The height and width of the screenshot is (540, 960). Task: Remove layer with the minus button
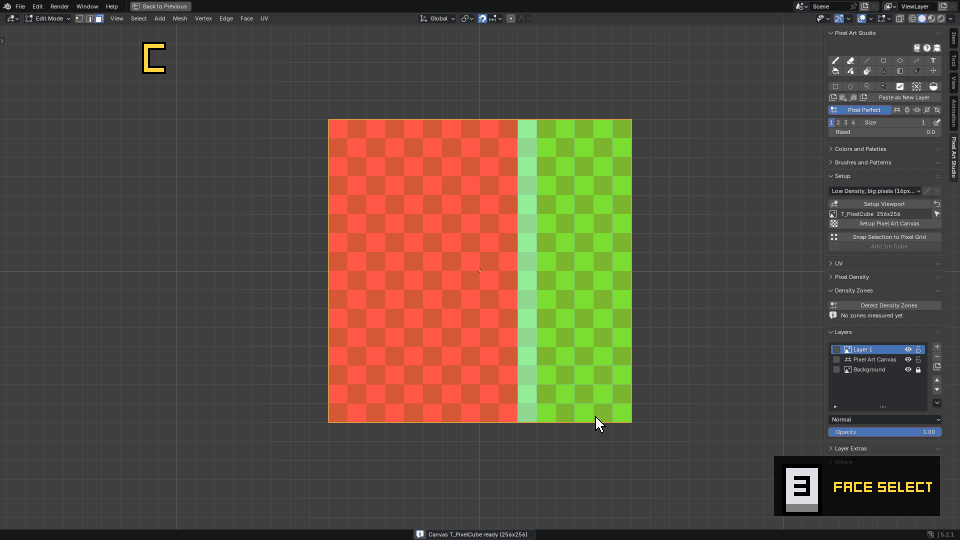(x=937, y=357)
